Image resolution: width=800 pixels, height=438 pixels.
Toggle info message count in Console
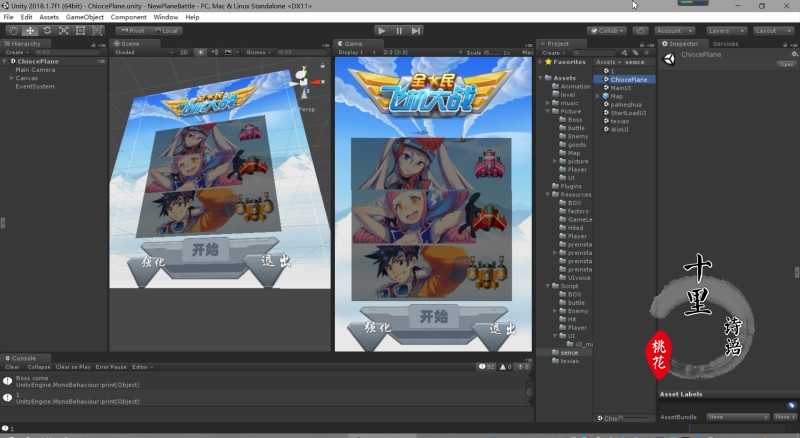pyautogui.click(x=486, y=367)
